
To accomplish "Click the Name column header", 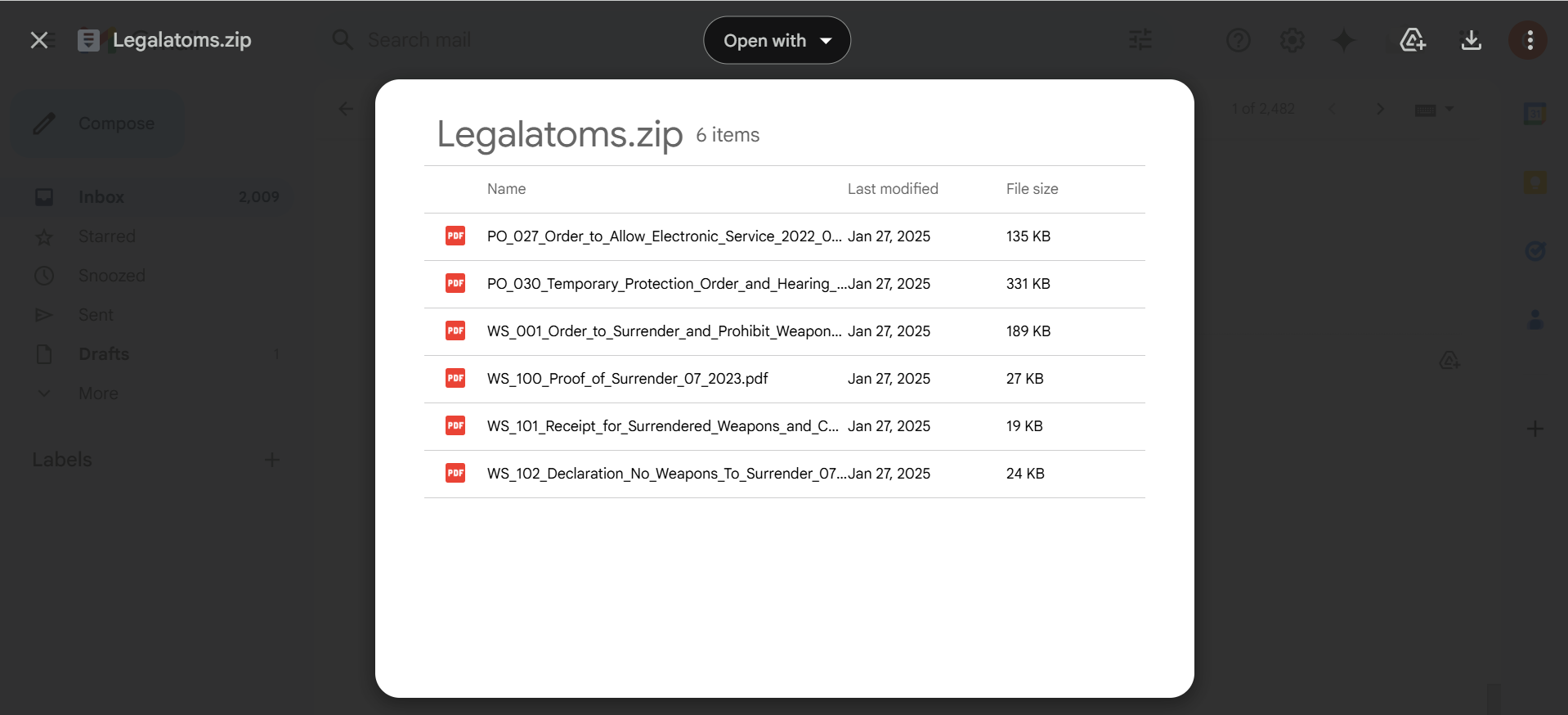I will coord(506,189).
